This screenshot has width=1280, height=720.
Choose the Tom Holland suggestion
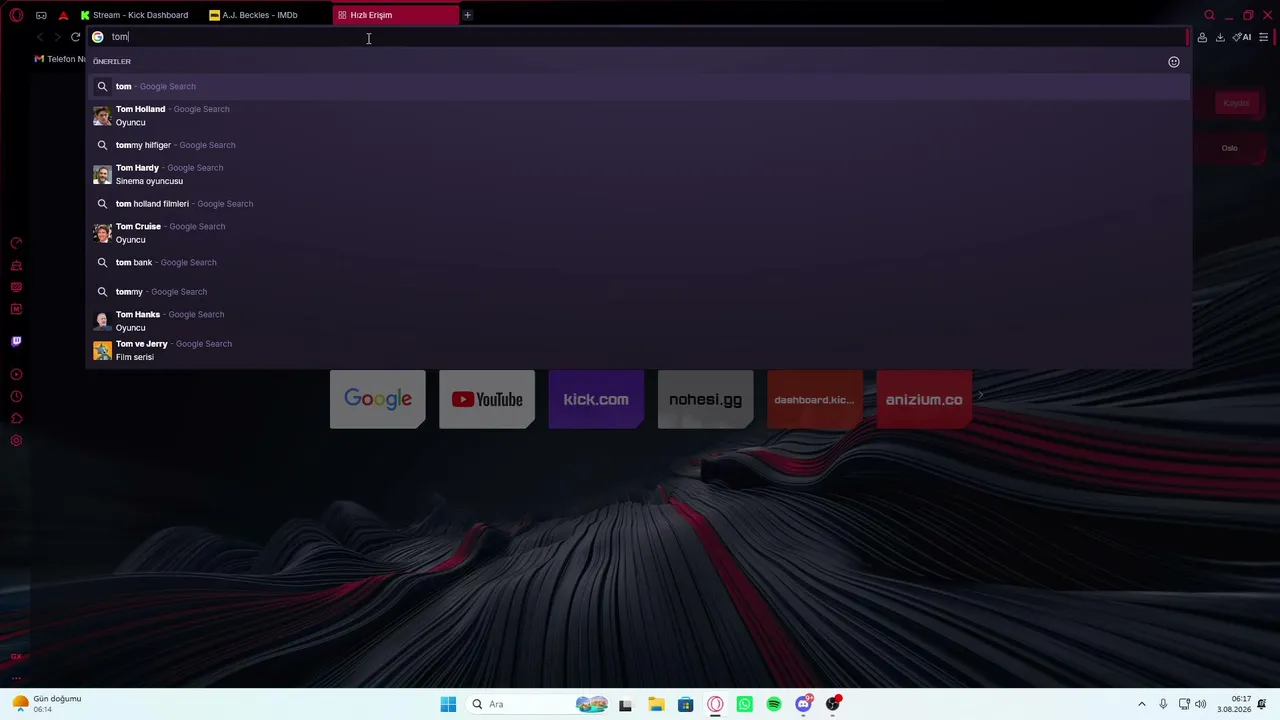coord(638,116)
